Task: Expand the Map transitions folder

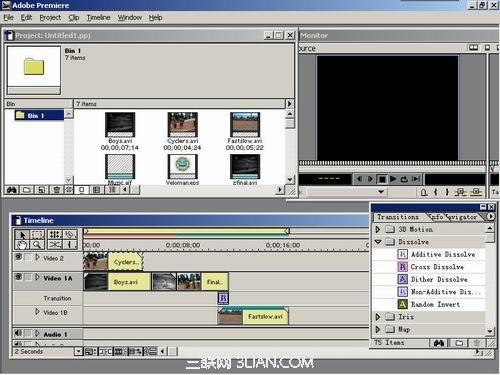Action: pyautogui.click(x=378, y=330)
